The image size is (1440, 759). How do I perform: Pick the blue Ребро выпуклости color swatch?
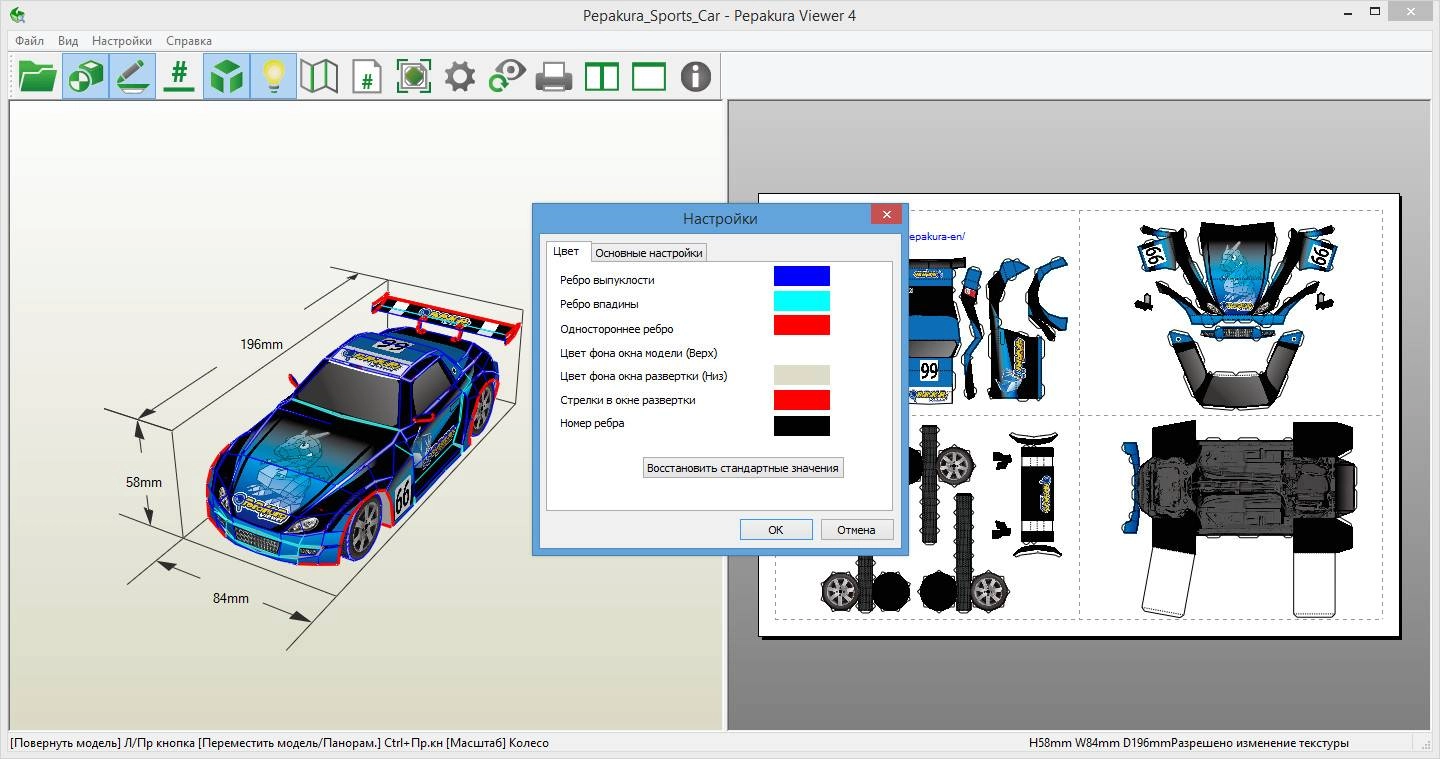802,276
